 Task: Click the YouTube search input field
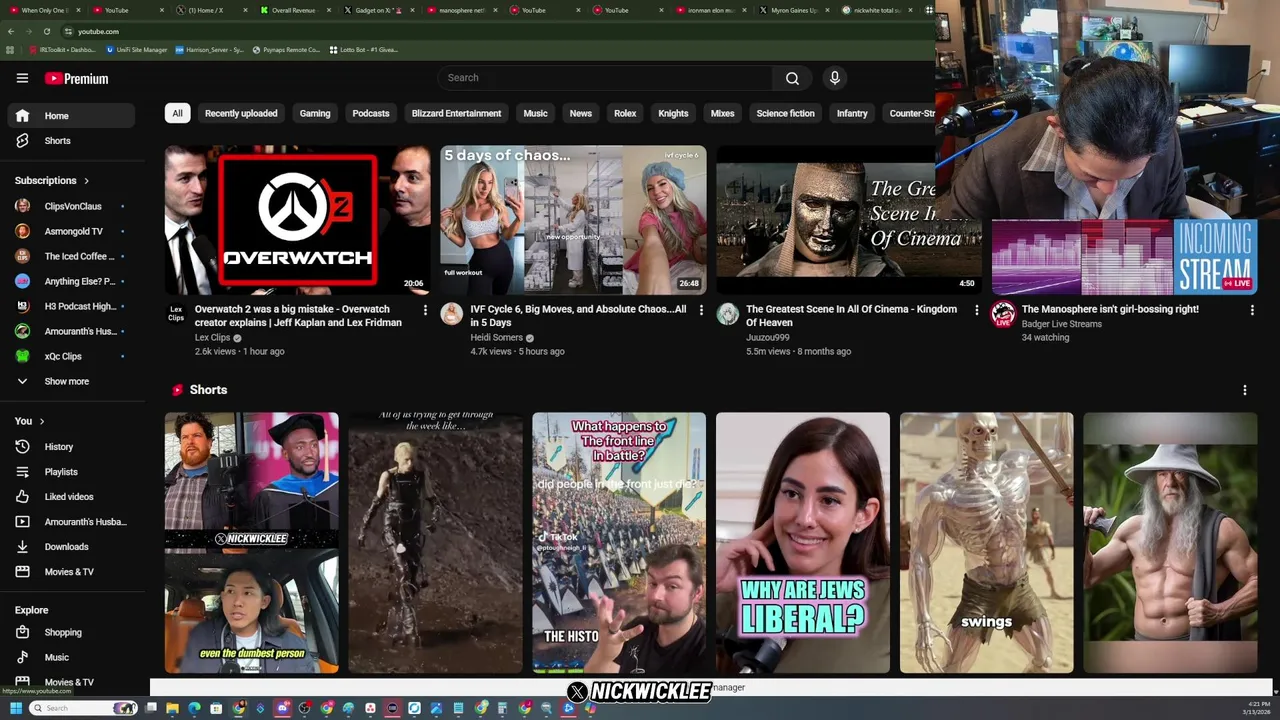[605, 78]
